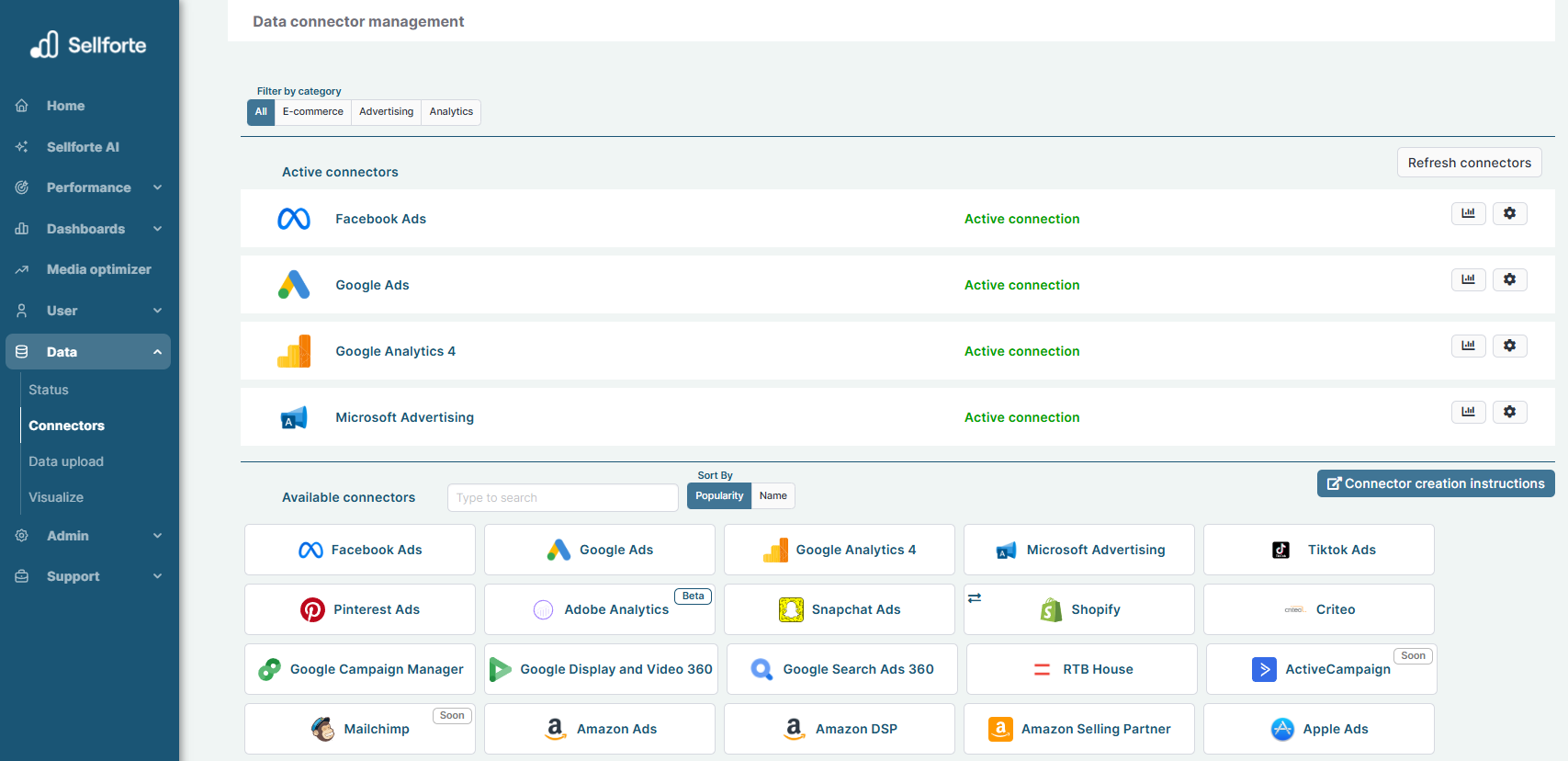Click chart icon for Google Analytics 4
This screenshot has width=1568, height=761.
click(1468, 346)
